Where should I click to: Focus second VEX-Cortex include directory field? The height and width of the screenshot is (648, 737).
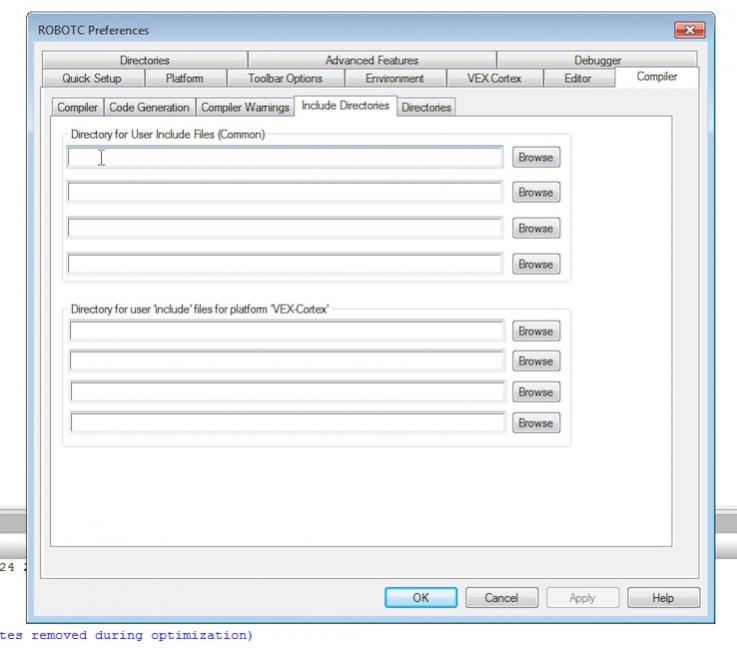pyautogui.click(x=287, y=361)
